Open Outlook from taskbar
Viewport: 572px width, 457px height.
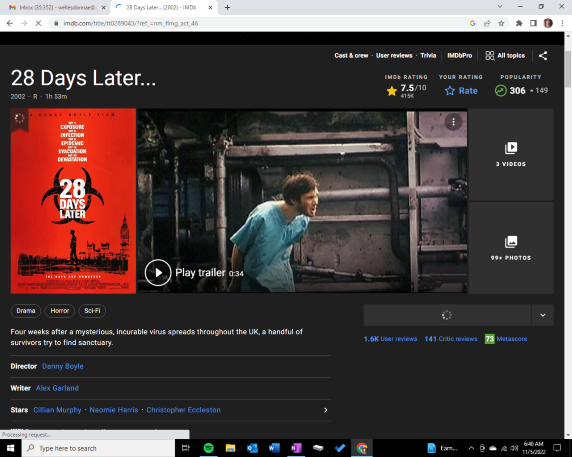click(252, 448)
